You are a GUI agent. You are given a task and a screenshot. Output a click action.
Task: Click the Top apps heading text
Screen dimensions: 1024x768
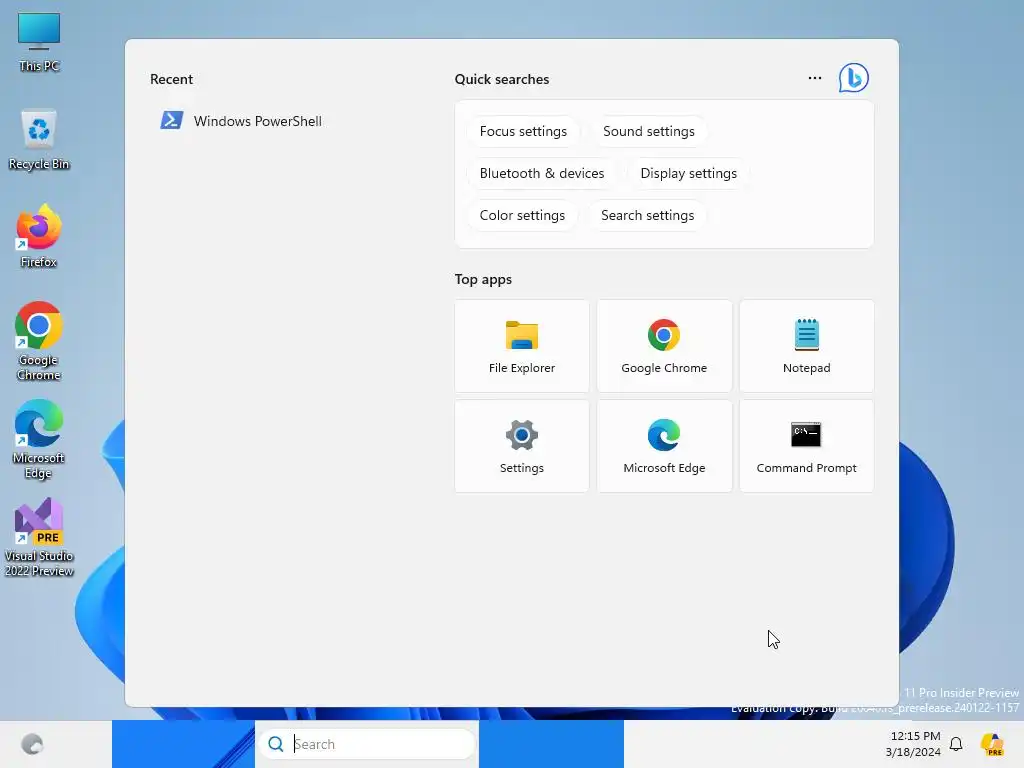point(483,280)
